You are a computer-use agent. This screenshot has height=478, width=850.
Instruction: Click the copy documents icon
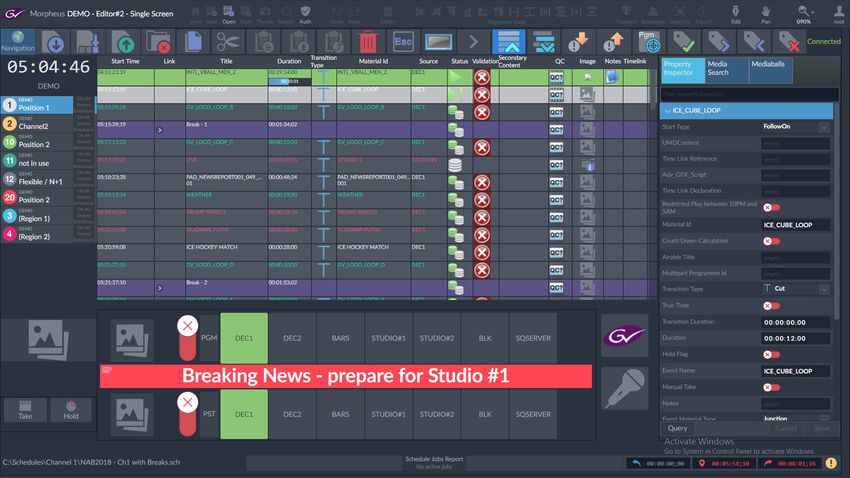(193, 42)
